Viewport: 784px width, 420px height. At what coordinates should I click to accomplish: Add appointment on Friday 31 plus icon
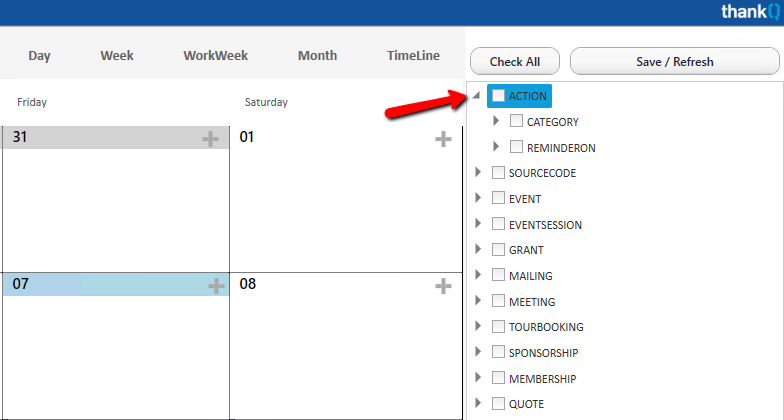tap(210, 138)
